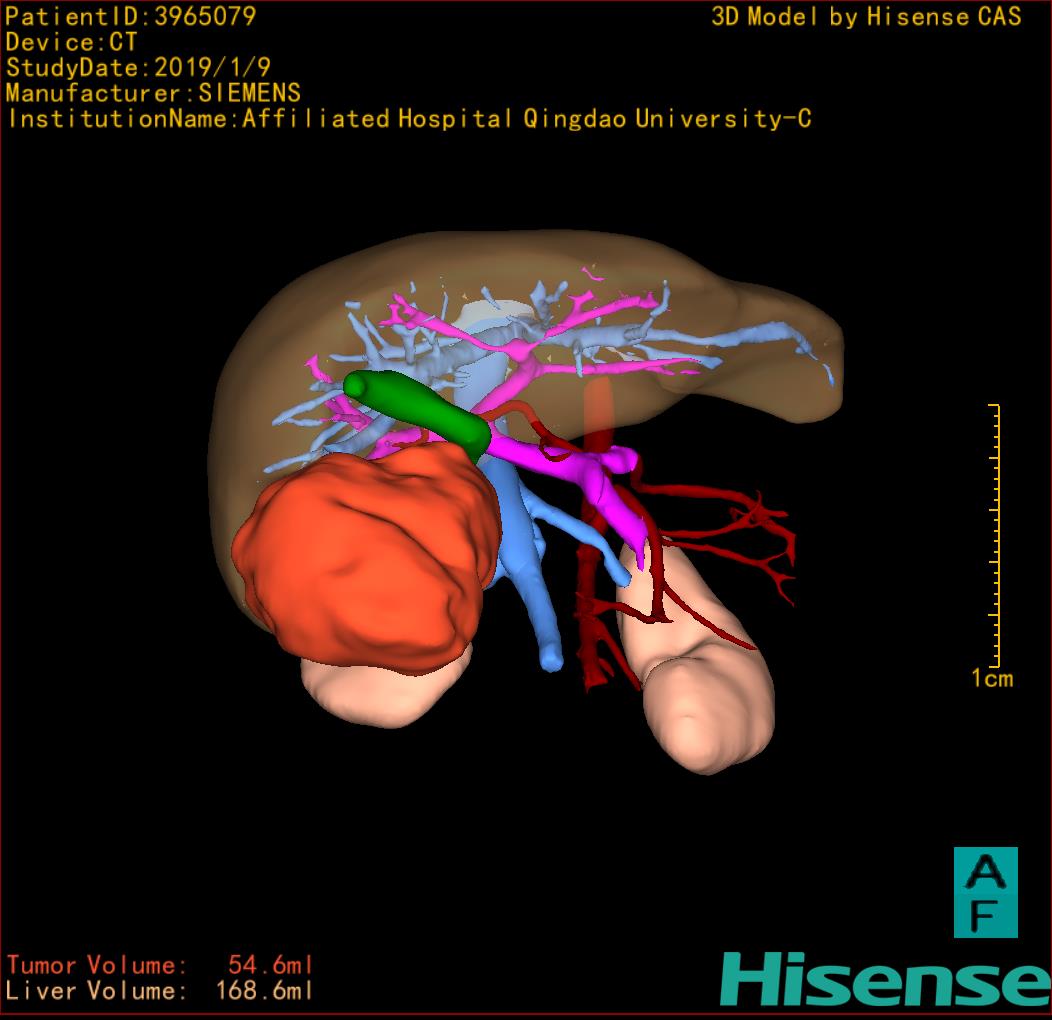Click the Tumor Volume readout
1052x1020 pixels.
coord(160,965)
